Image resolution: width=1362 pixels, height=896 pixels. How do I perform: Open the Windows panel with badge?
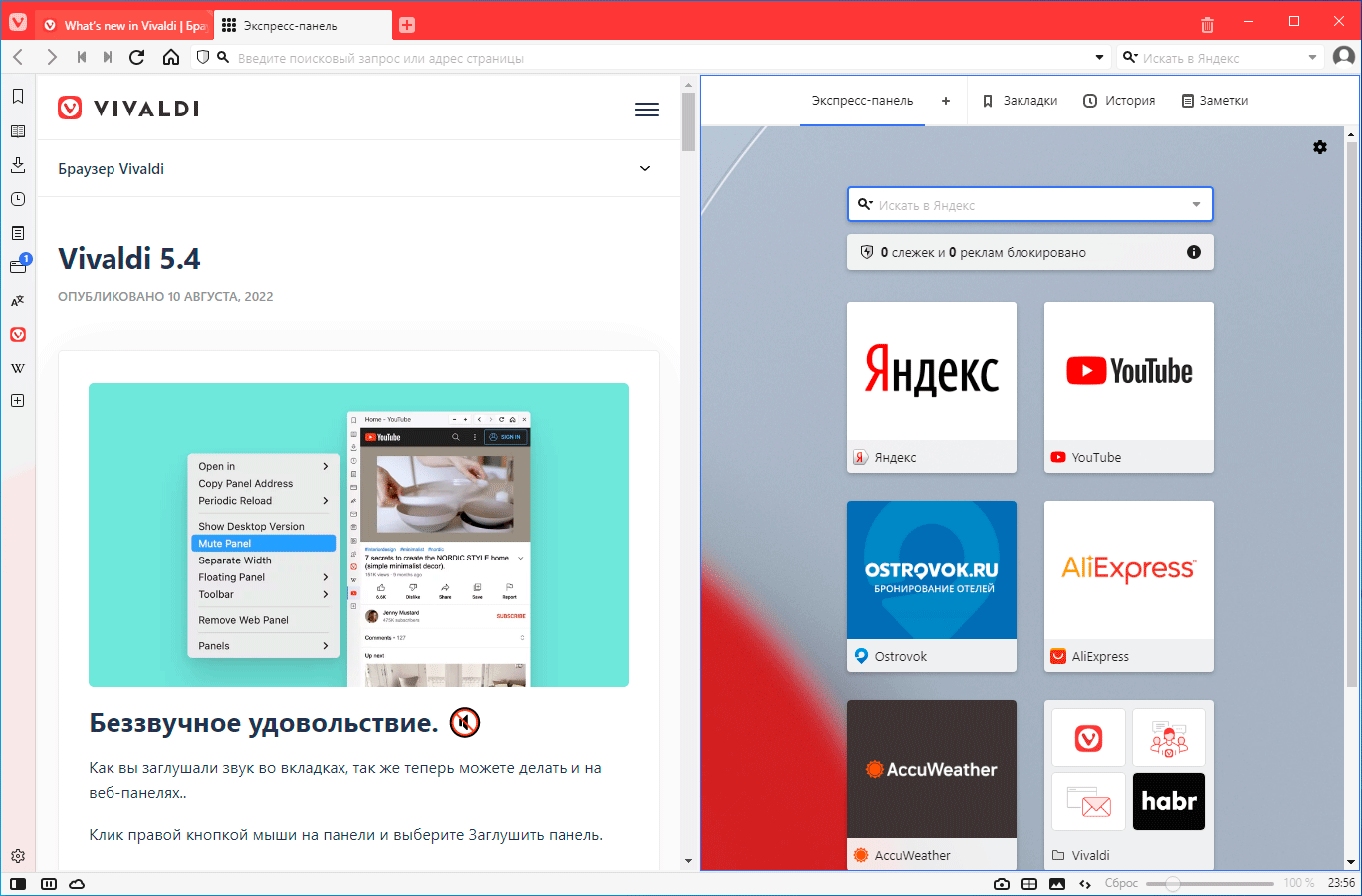[x=18, y=266]
